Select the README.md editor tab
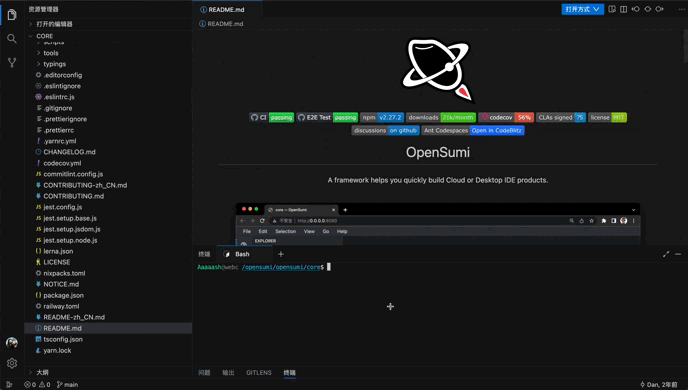 point(227,9)
